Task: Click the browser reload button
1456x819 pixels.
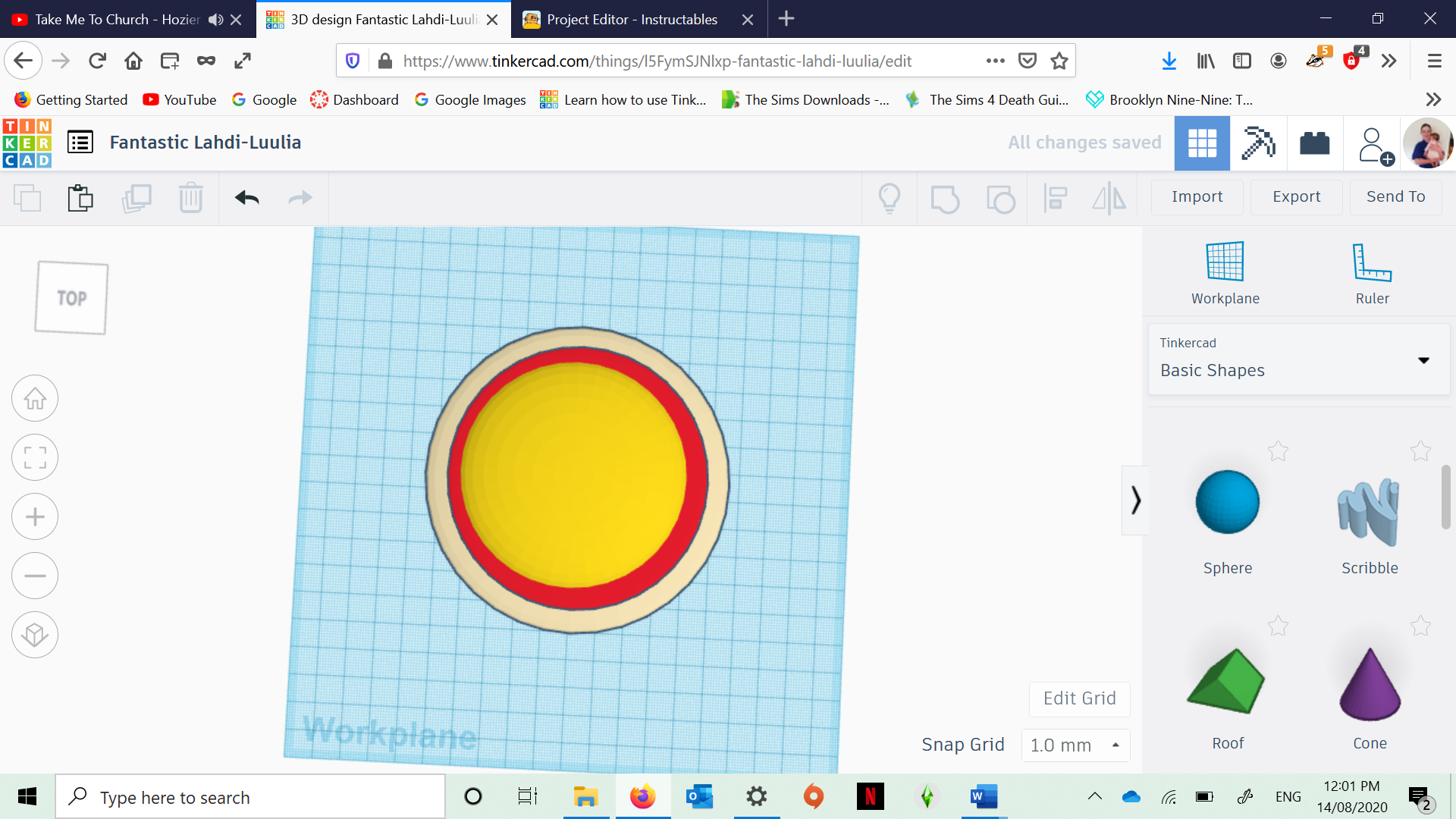Action: click(x=97, y=61)
